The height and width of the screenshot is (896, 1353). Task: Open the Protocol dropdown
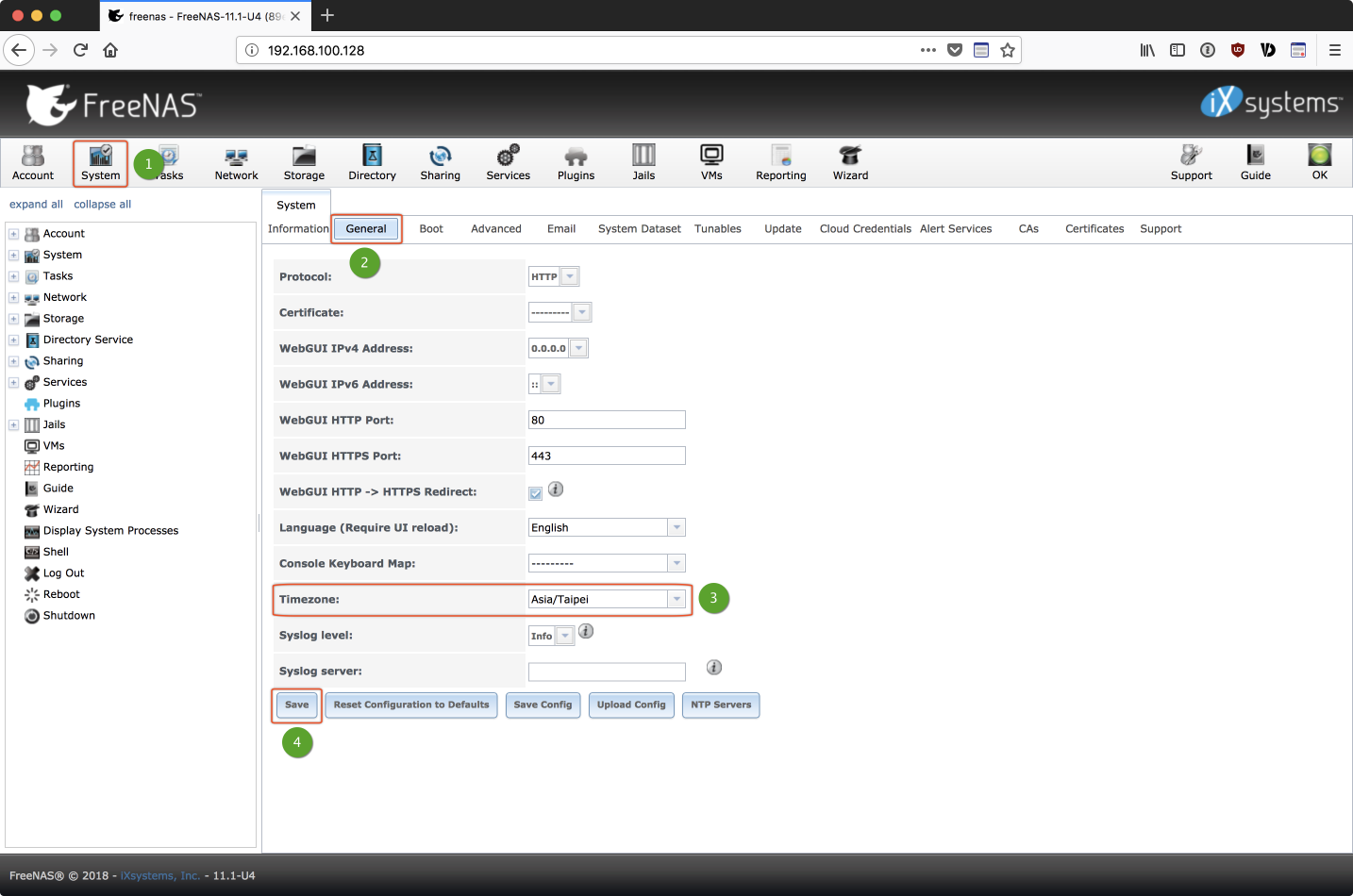(569, 276)
